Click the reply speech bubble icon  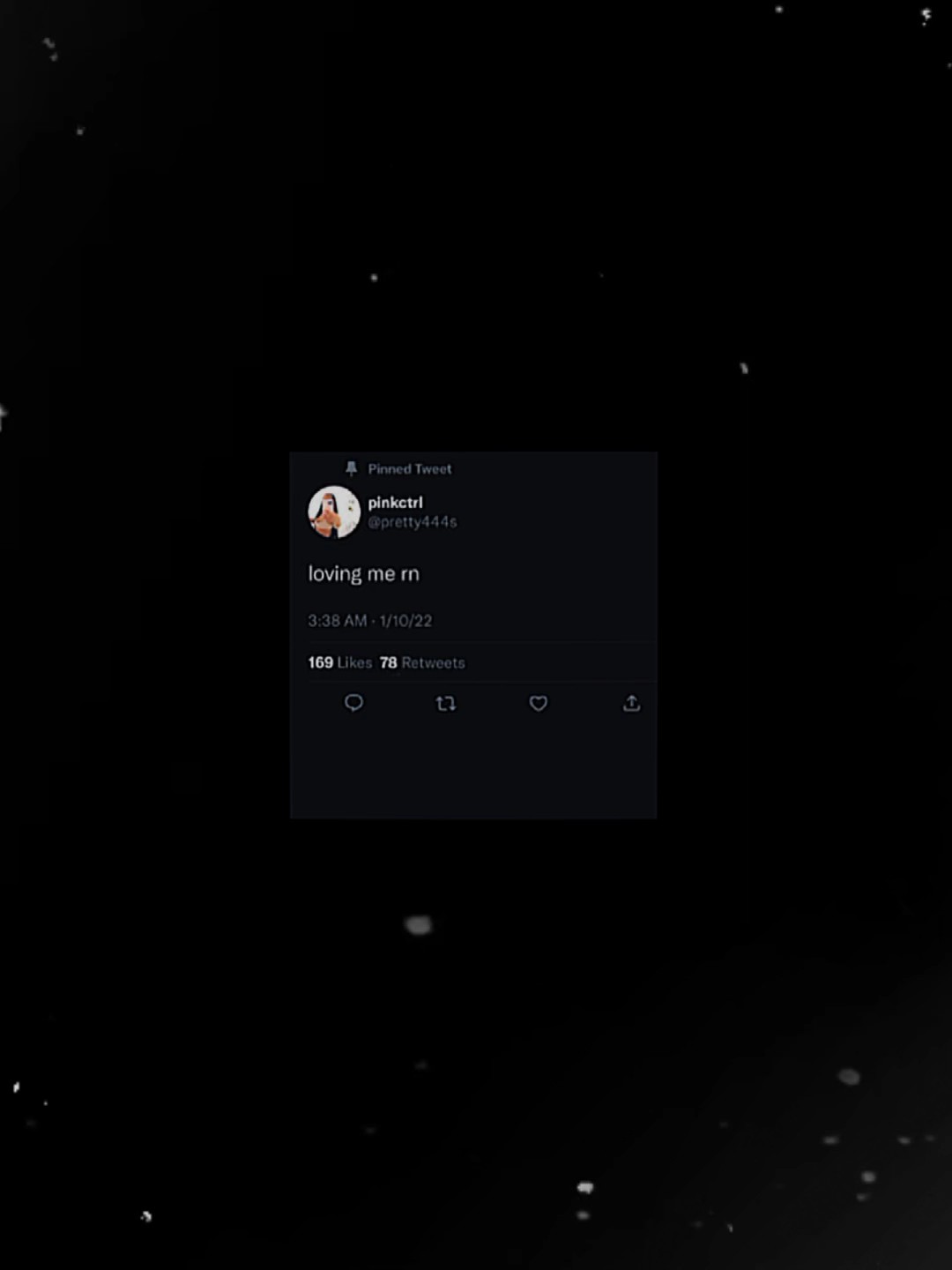(x=353, y=703)
